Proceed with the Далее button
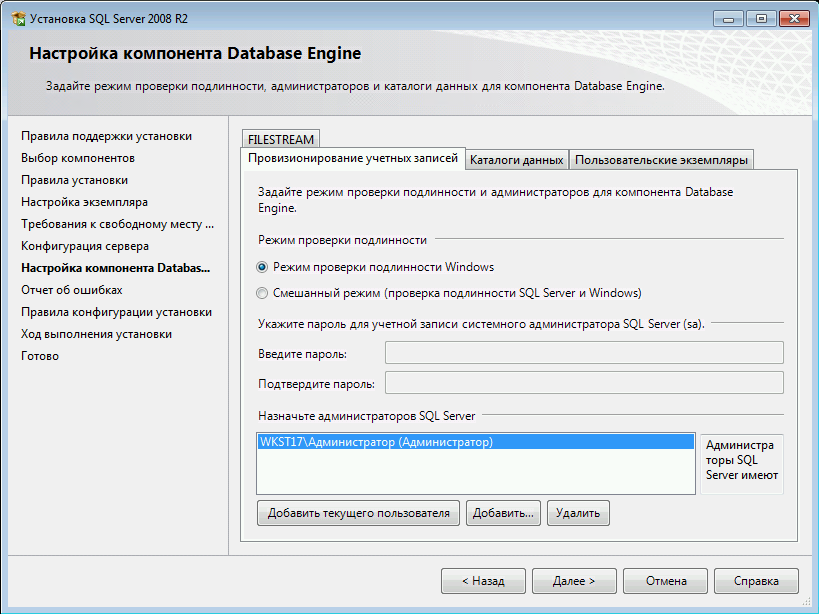Screen dimensions: 819x614 point(574,581)
